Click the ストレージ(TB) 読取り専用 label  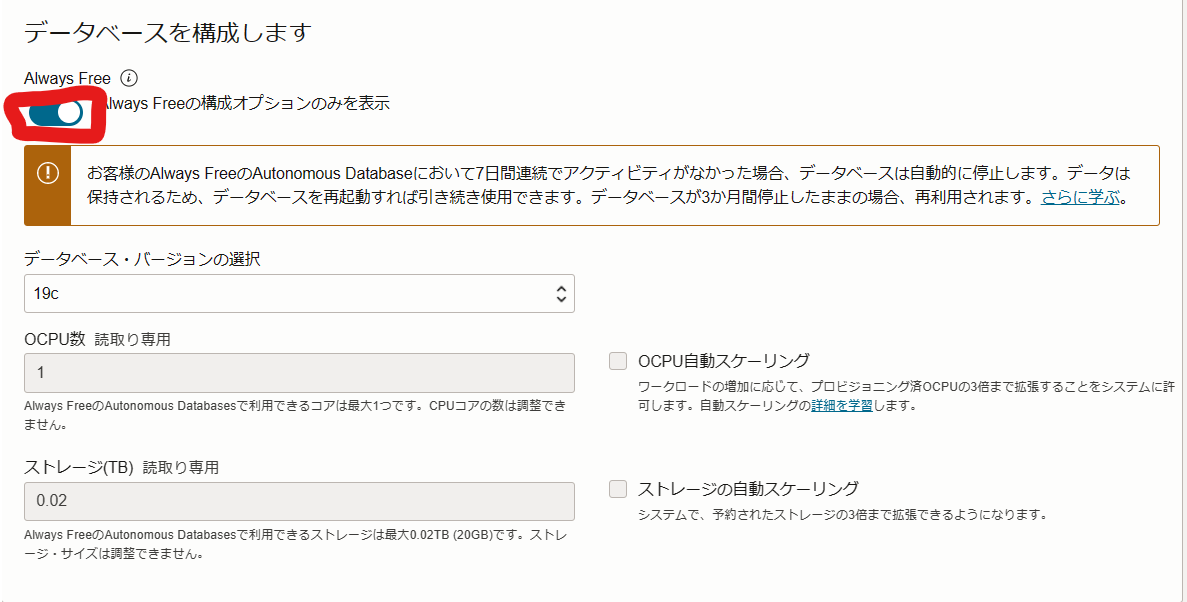click(x=121, y=467)
